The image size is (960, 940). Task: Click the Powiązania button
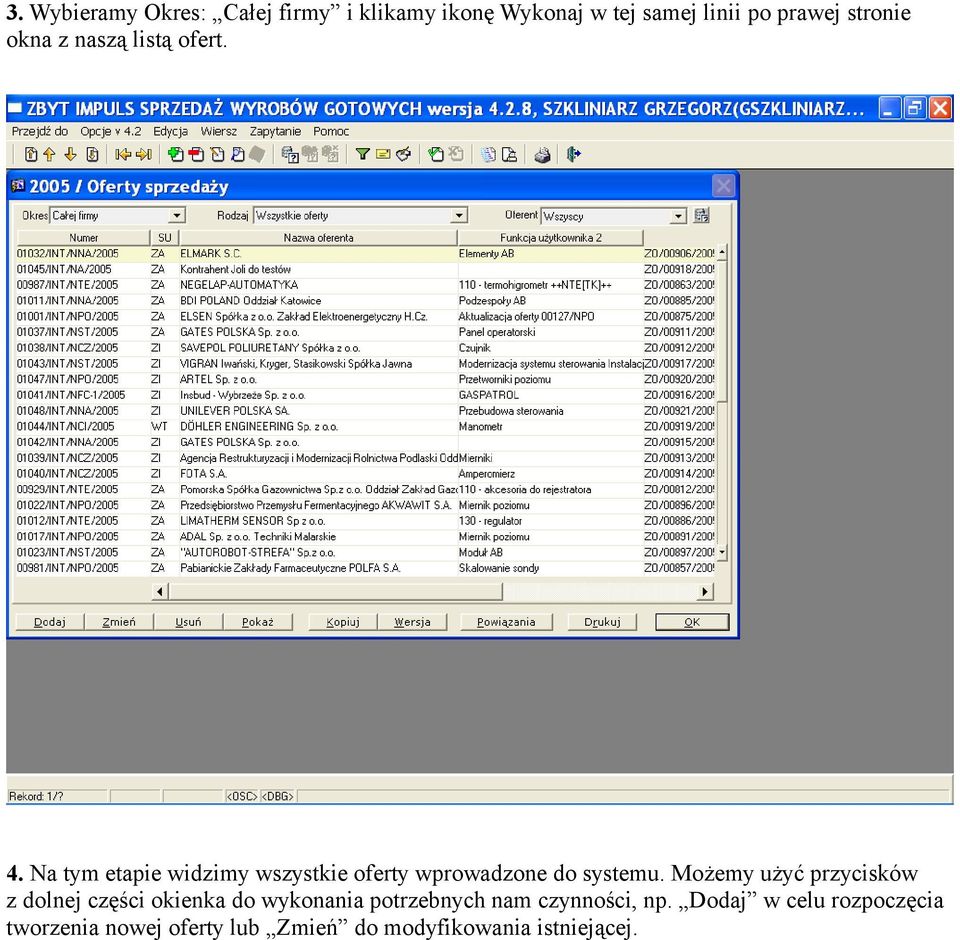[x=506, y=622]
